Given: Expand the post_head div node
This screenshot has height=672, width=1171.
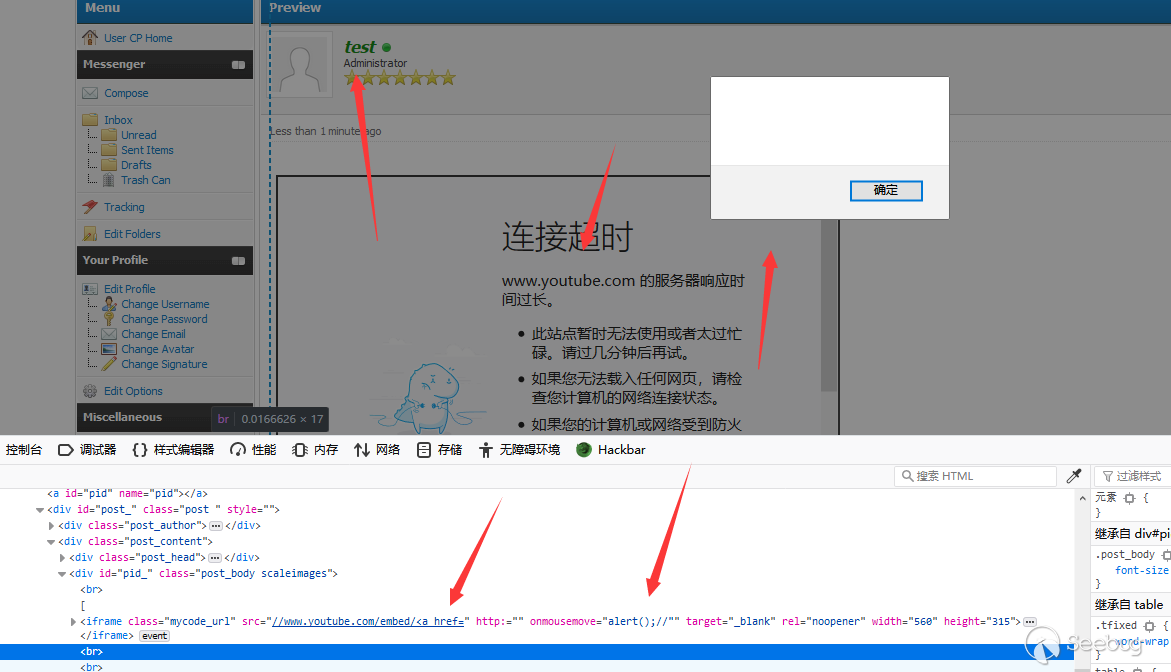Looking at the screenshot, I should click(62, 558).
